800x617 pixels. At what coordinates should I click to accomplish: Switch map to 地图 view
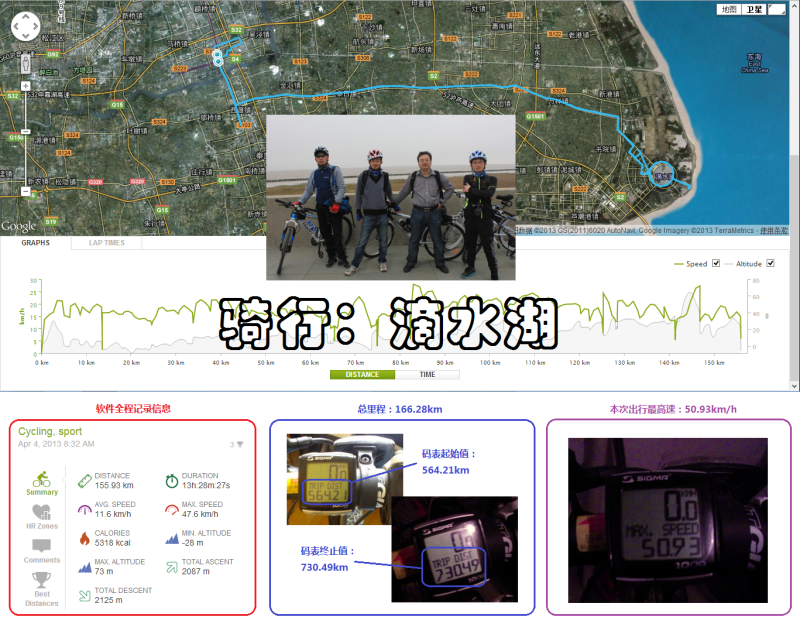click(729, 9)
